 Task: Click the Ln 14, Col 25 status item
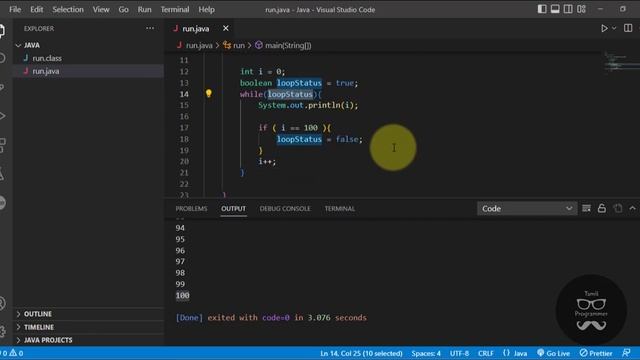pos(361,353)
